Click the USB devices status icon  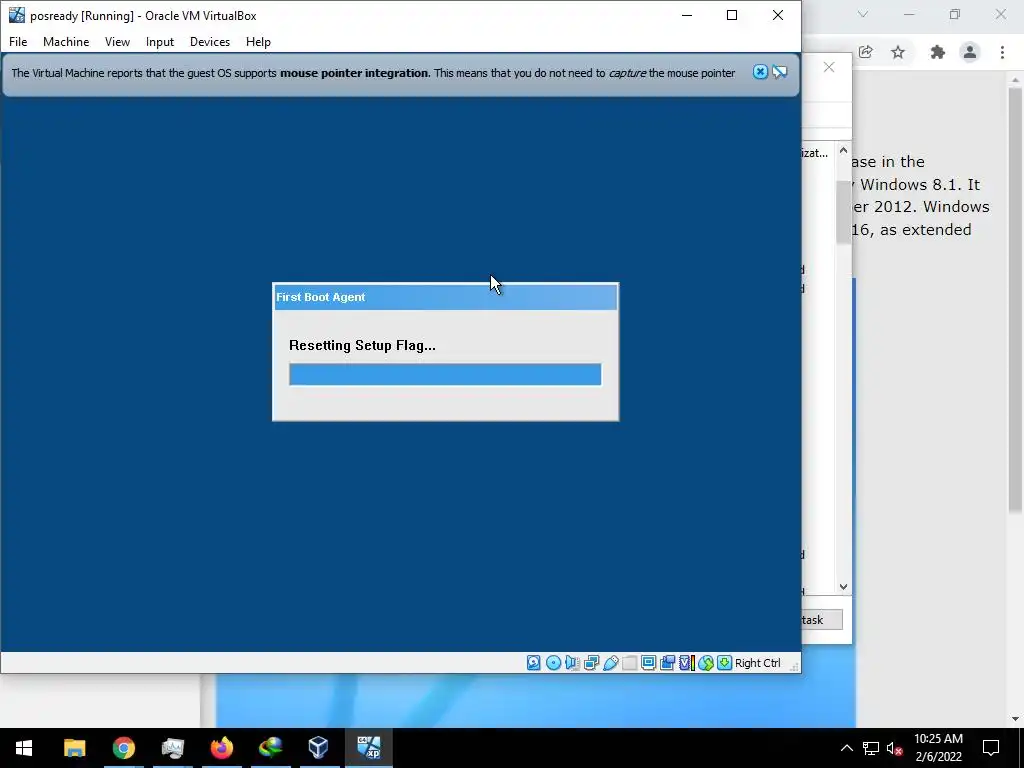click(x=611, y=663)
